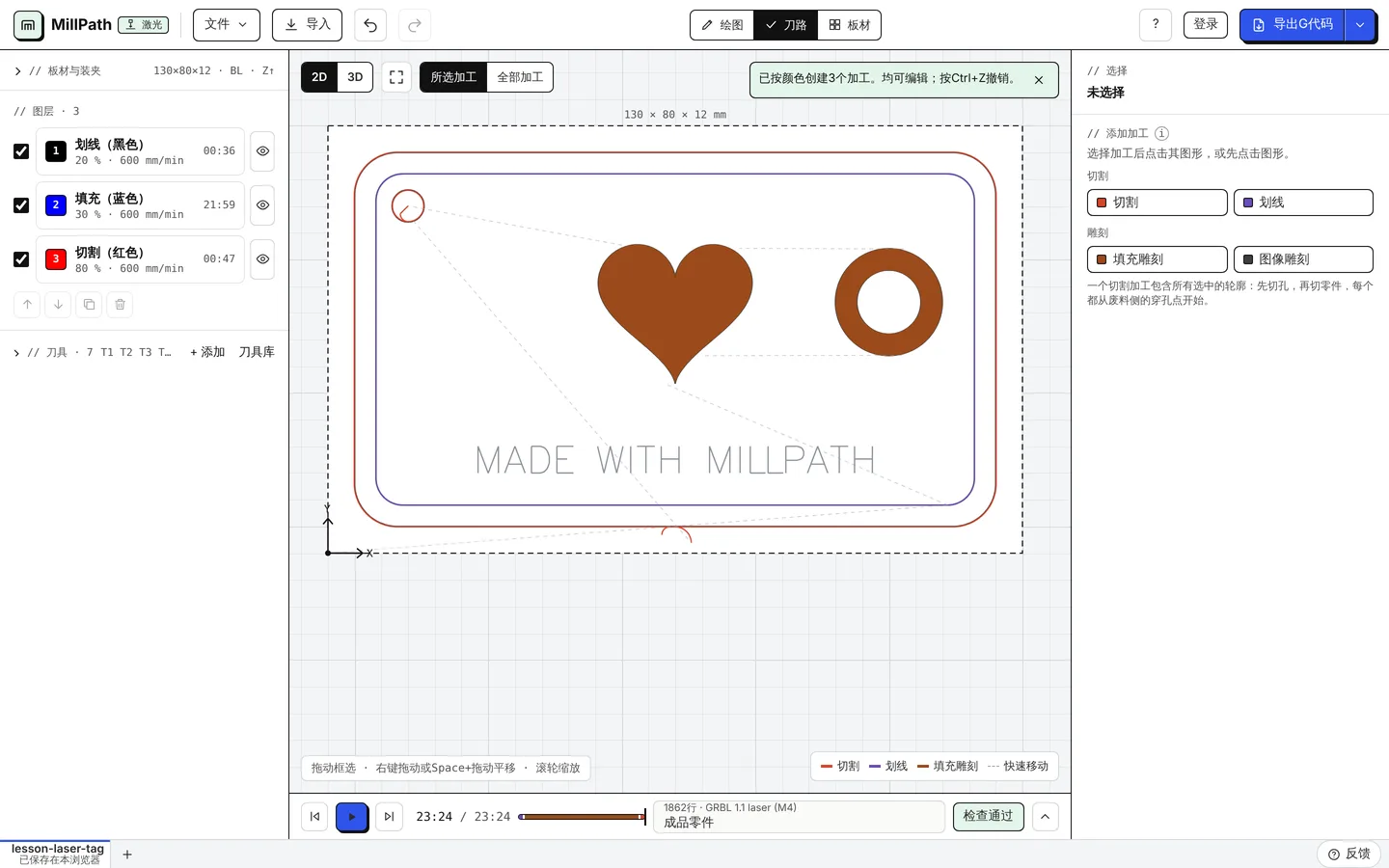Duplicate the selected layer
The width and height of the screenshot is (1389, 868).
tap(89, 305)
